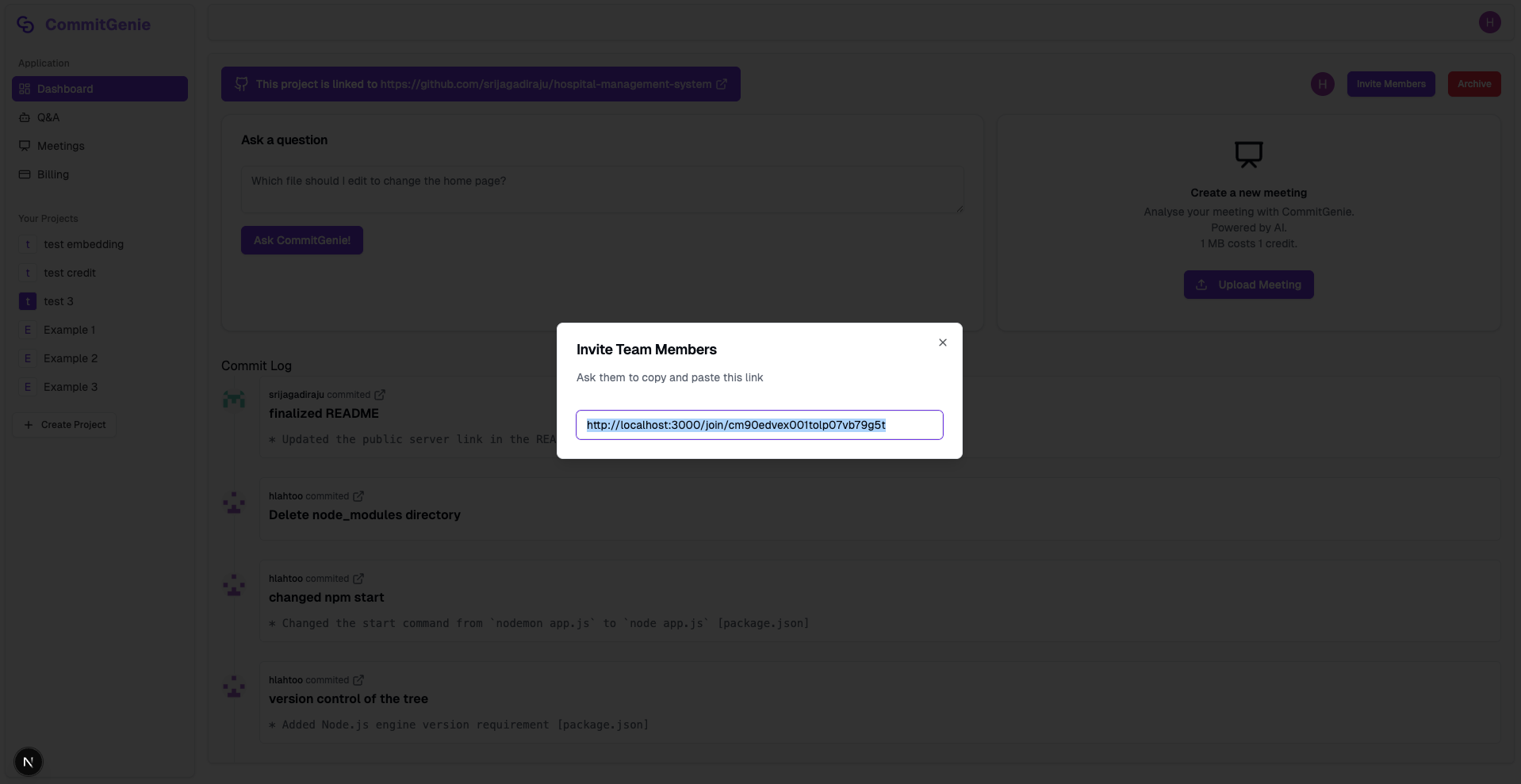Click the Q&A bot icon
The height and width of the screenshot is (784, 1521).
click(25, 117)
